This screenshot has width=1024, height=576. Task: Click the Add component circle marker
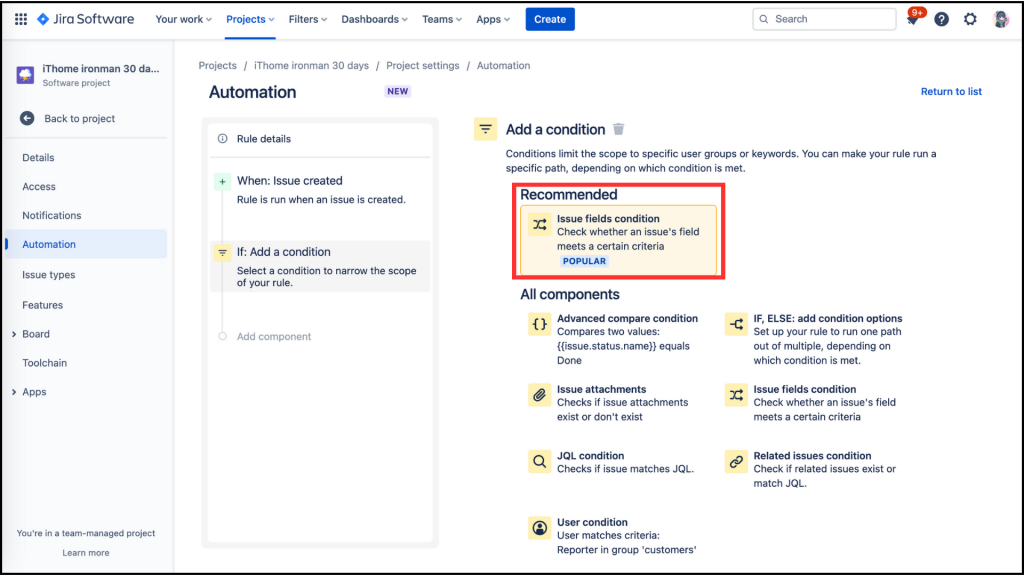click(x=223, y=336)
